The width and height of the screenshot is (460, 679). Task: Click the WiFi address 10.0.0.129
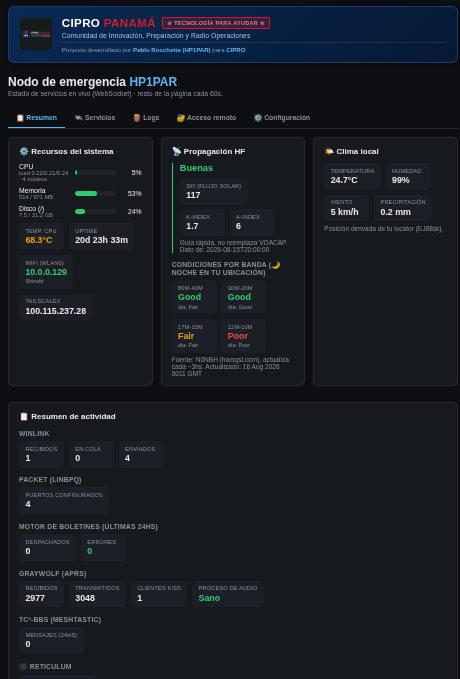(46, 272)
